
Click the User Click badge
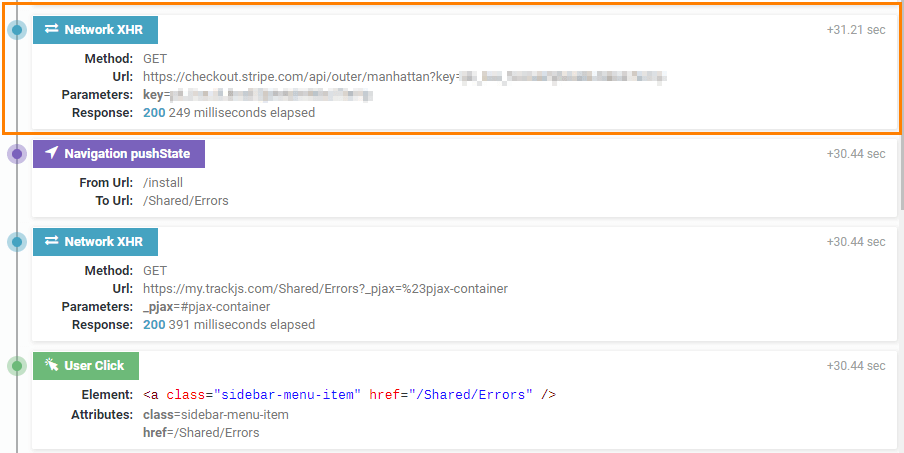(x=86, y=366)
